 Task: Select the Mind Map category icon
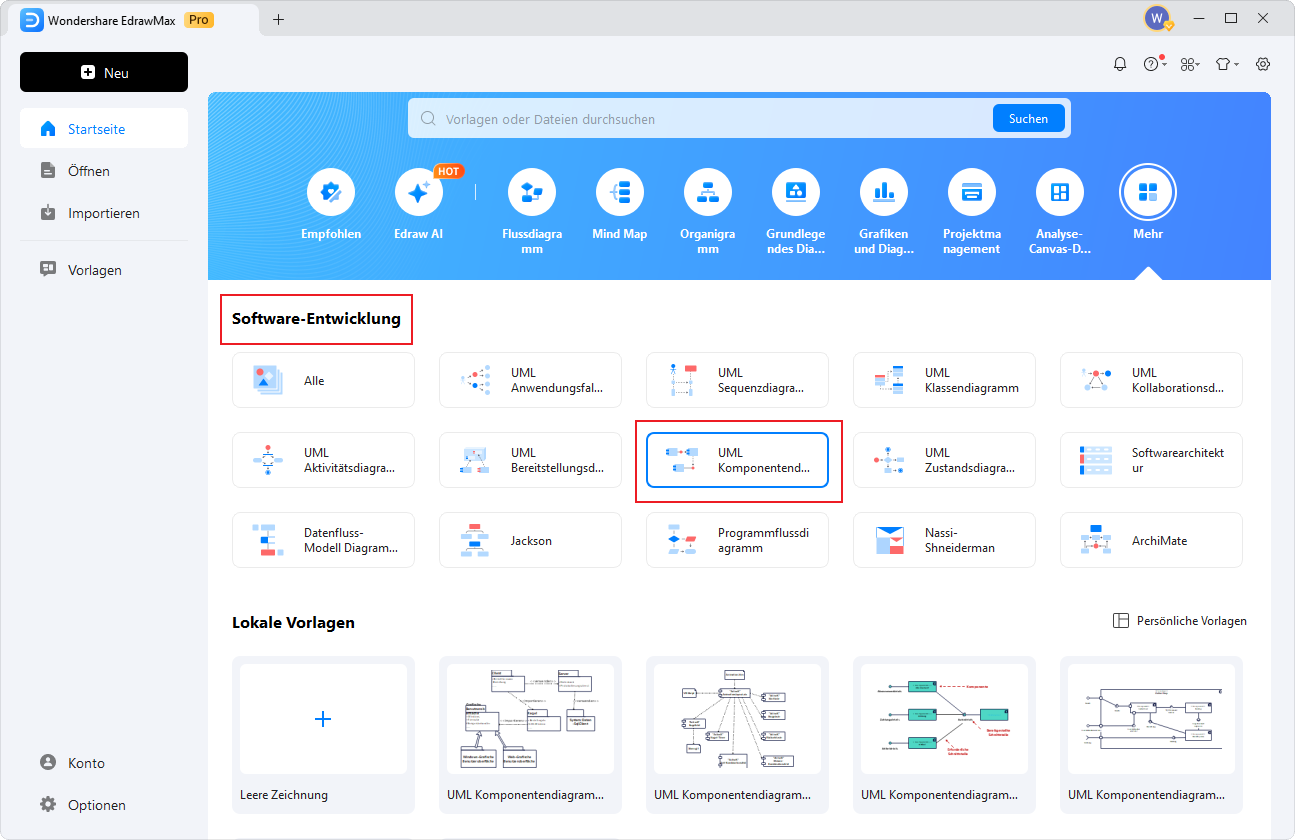[x=619, y=193]
